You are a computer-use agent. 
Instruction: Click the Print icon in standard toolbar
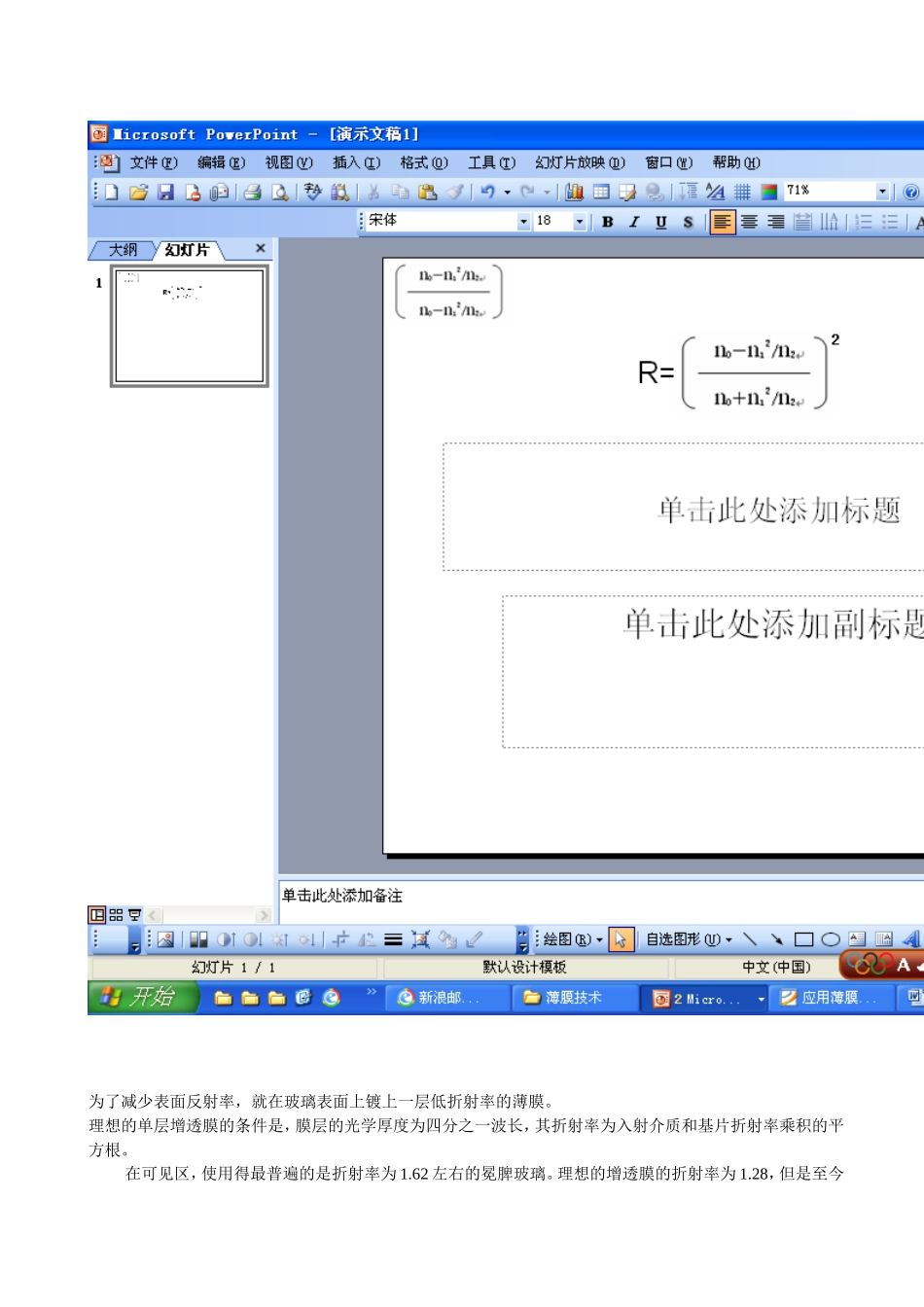tap(253, 193)
